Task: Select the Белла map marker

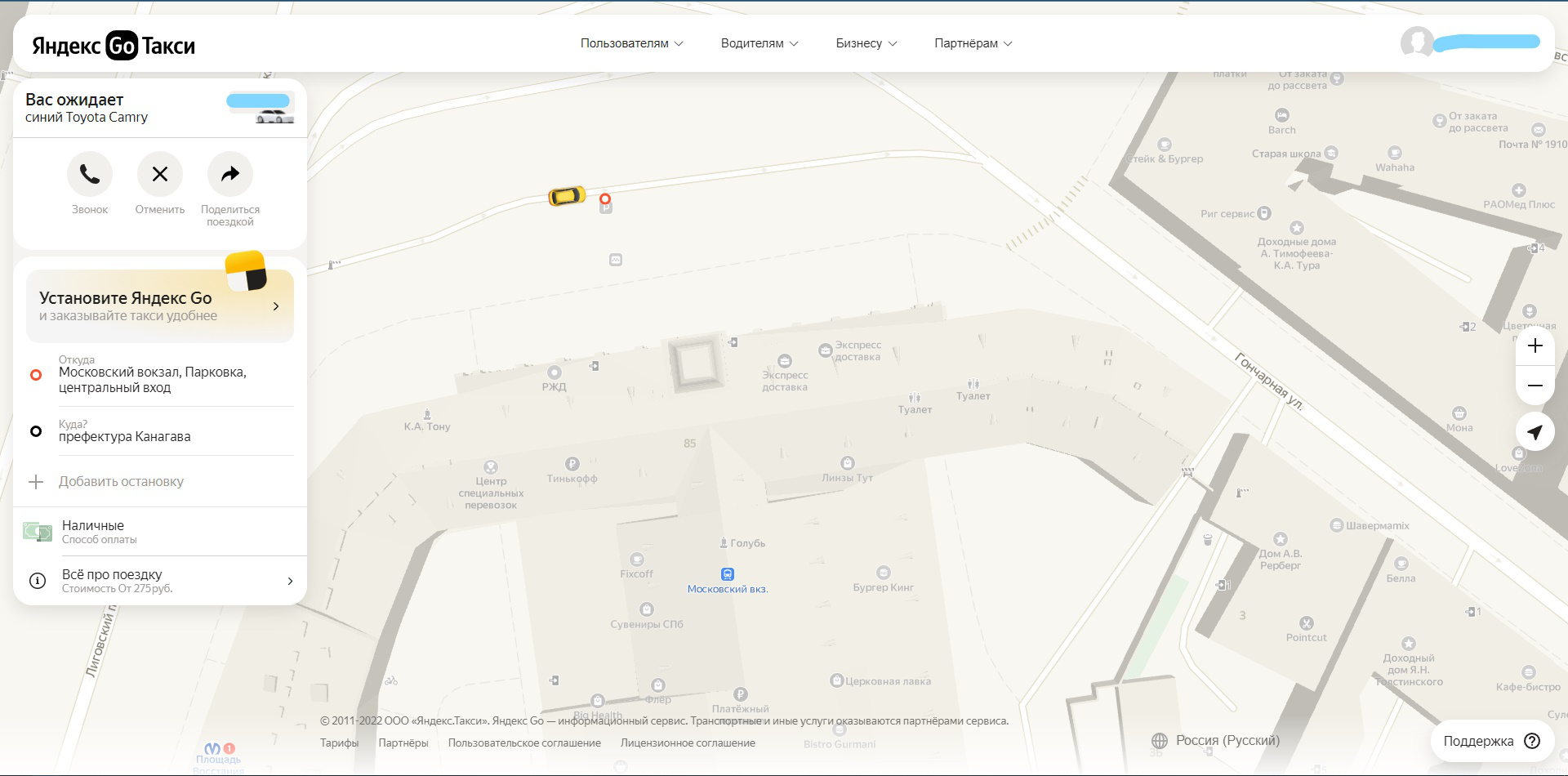Action: tap(1401, 564)
